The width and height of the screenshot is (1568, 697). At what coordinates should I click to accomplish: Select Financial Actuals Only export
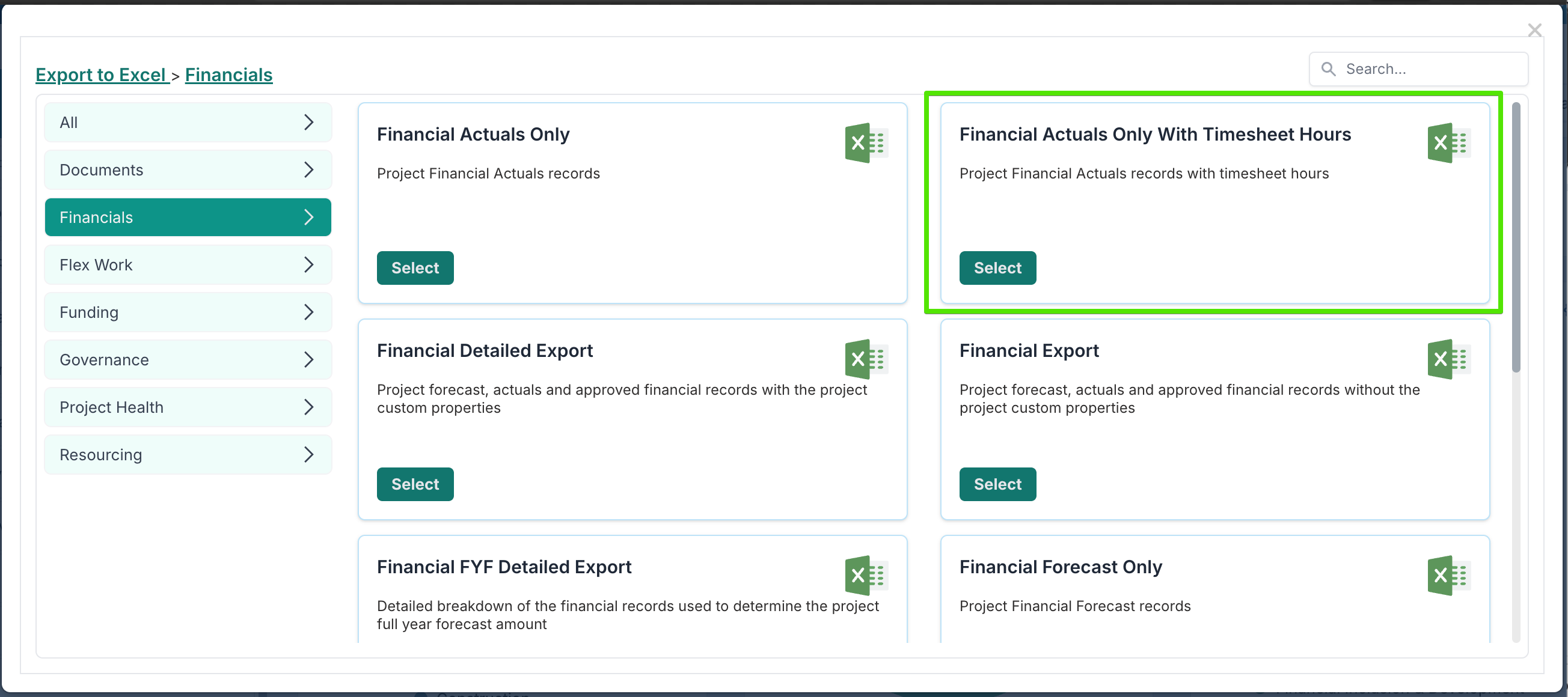pyautogui.click(x=414, y=267)
